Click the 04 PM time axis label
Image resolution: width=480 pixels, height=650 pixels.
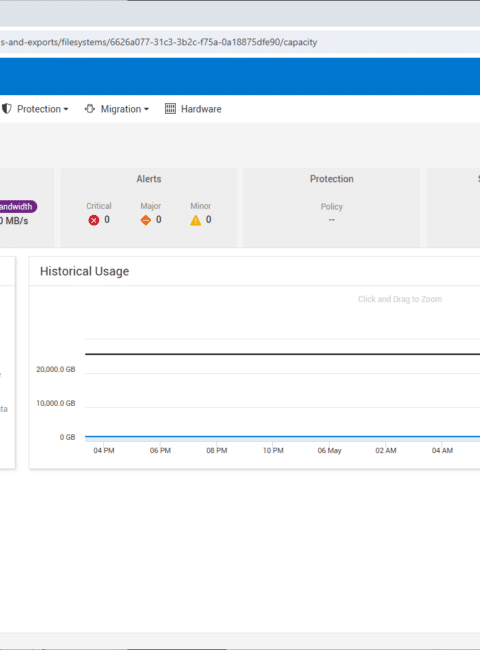tap(104, 450)
